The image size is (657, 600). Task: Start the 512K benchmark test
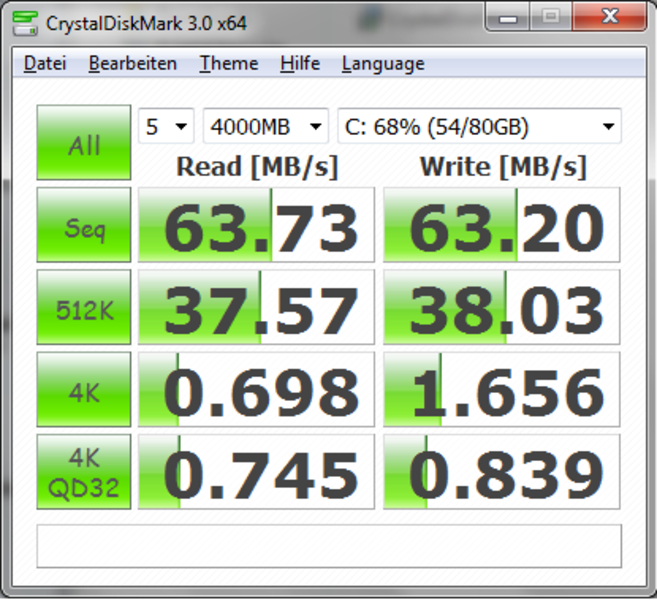point(84,307)
